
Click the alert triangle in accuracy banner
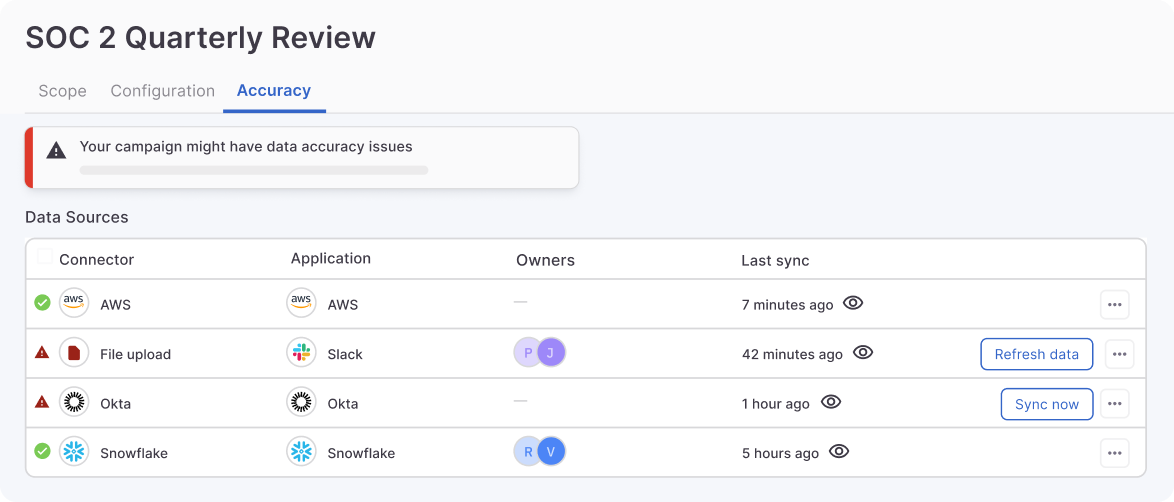click(x=57, y=150)
